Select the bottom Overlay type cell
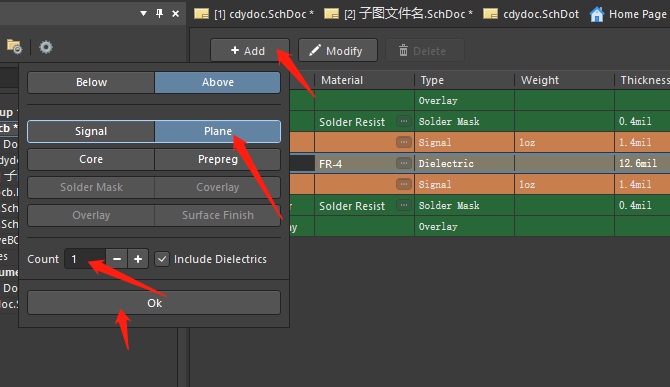This screenshot has height=387, width=670. coord(464,226)
